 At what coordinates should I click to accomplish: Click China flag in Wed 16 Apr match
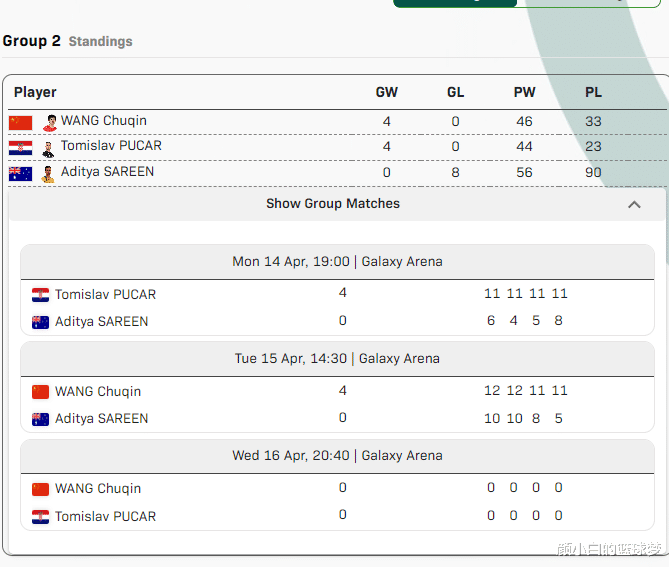[40, 489]
